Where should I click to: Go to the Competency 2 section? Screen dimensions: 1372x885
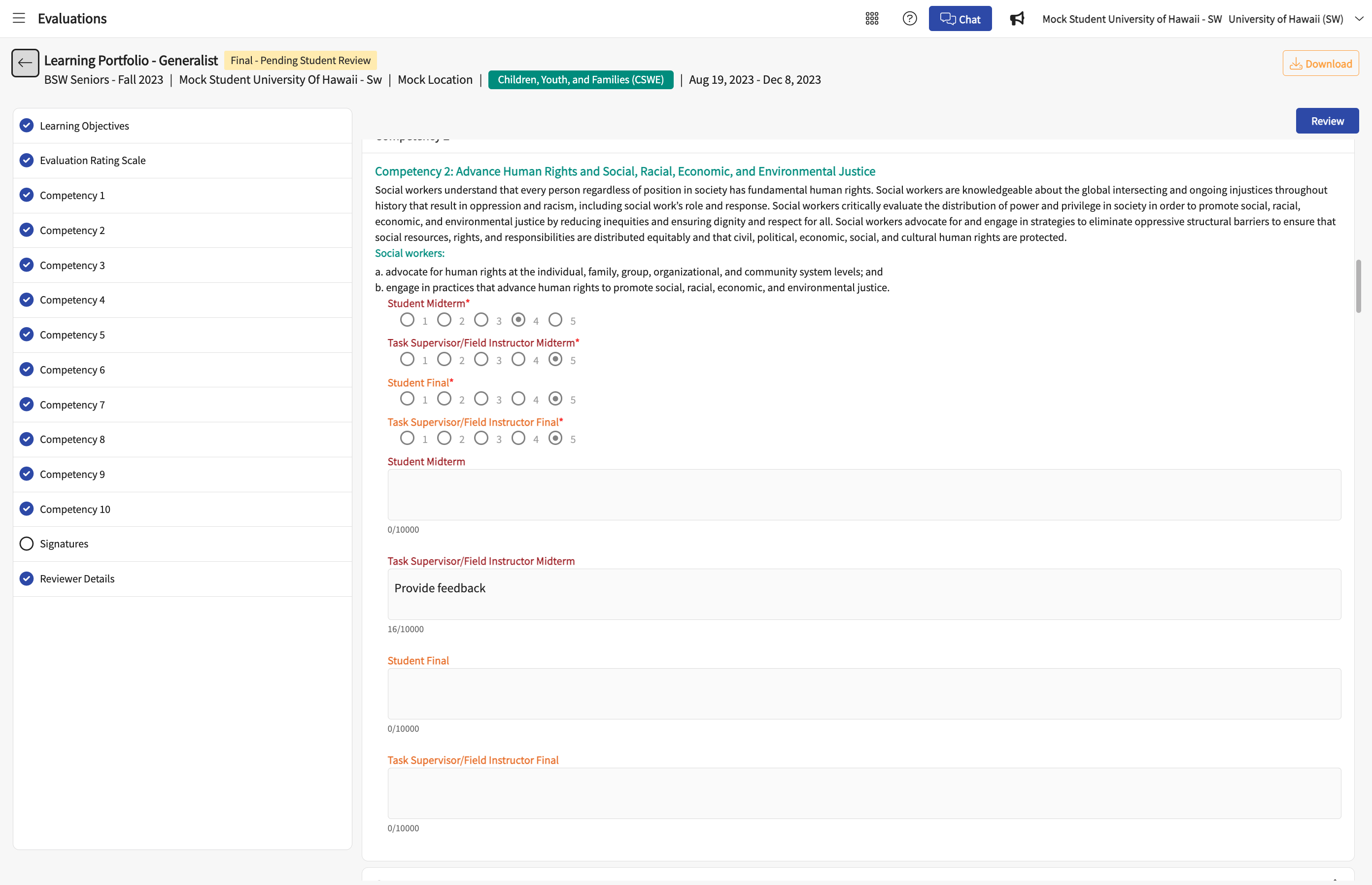(182, 231)
